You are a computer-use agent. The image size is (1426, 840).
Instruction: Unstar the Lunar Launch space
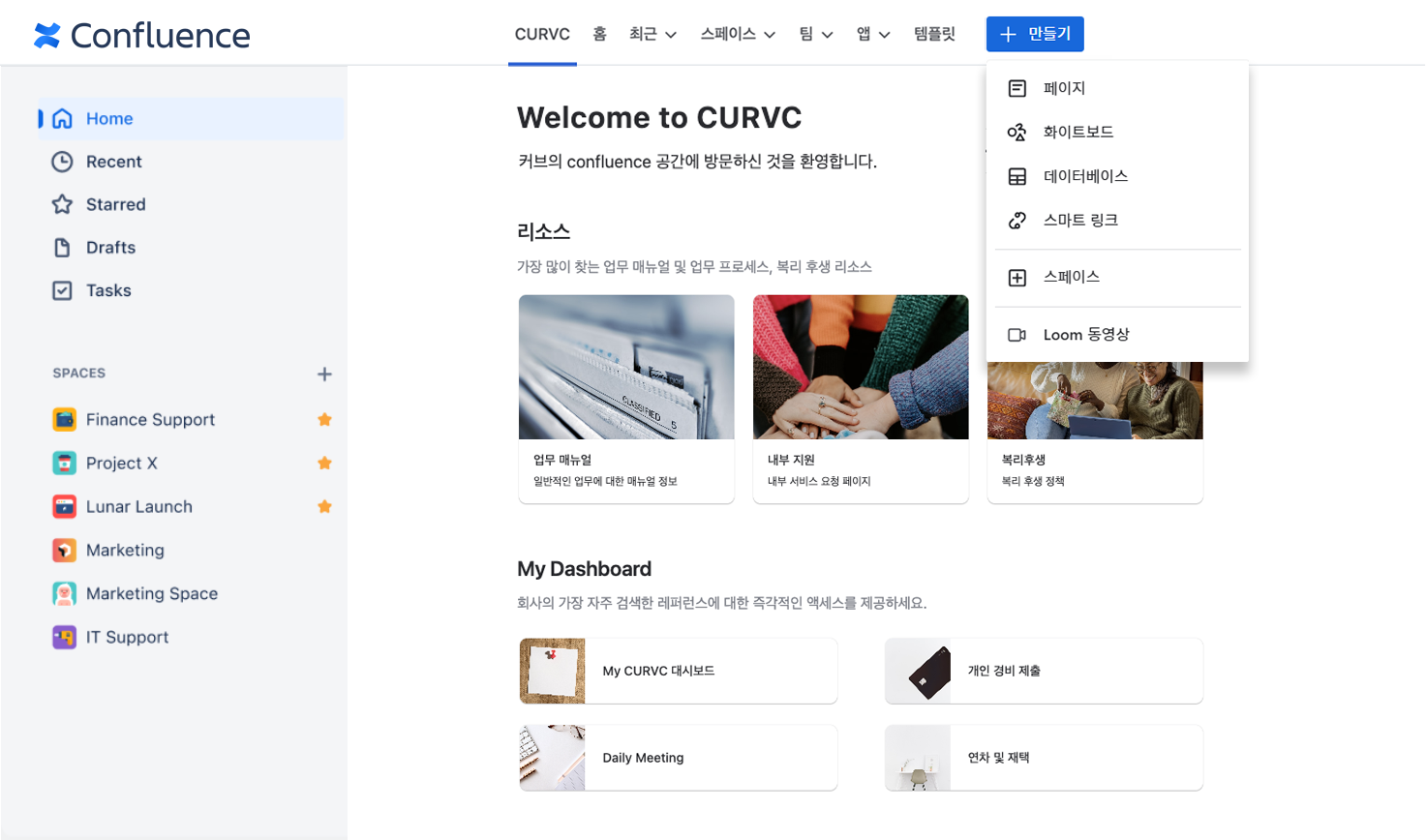pos(325,506)
